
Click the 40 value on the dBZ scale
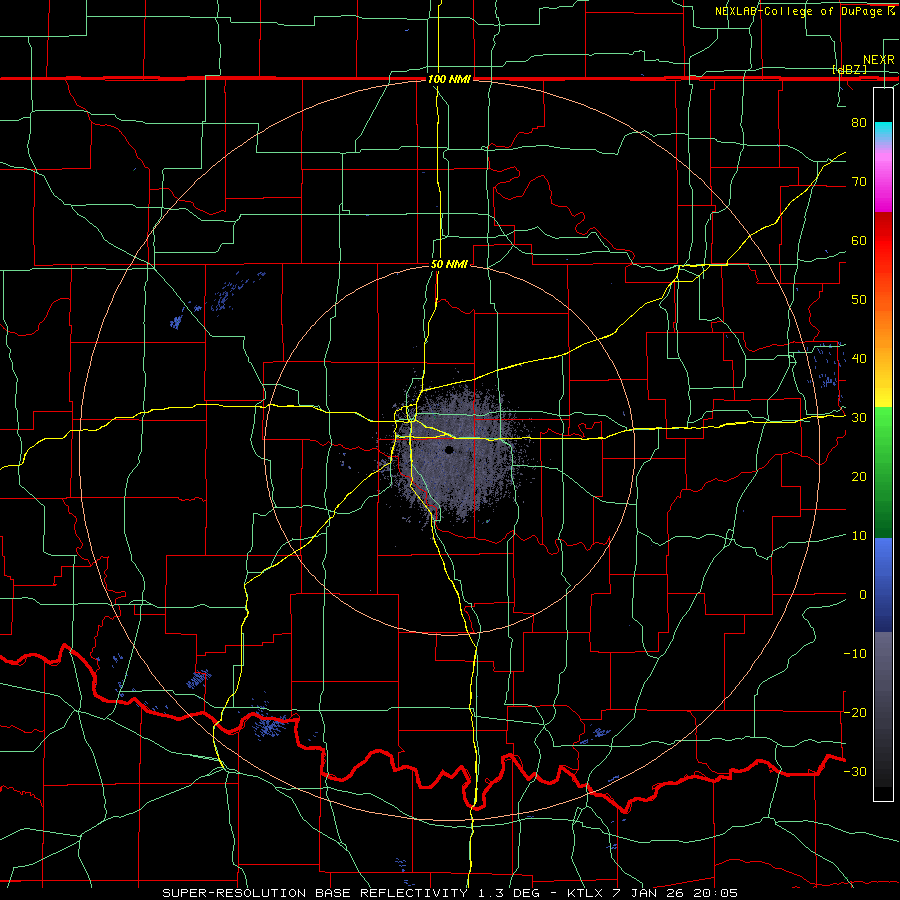click(859, 358)
